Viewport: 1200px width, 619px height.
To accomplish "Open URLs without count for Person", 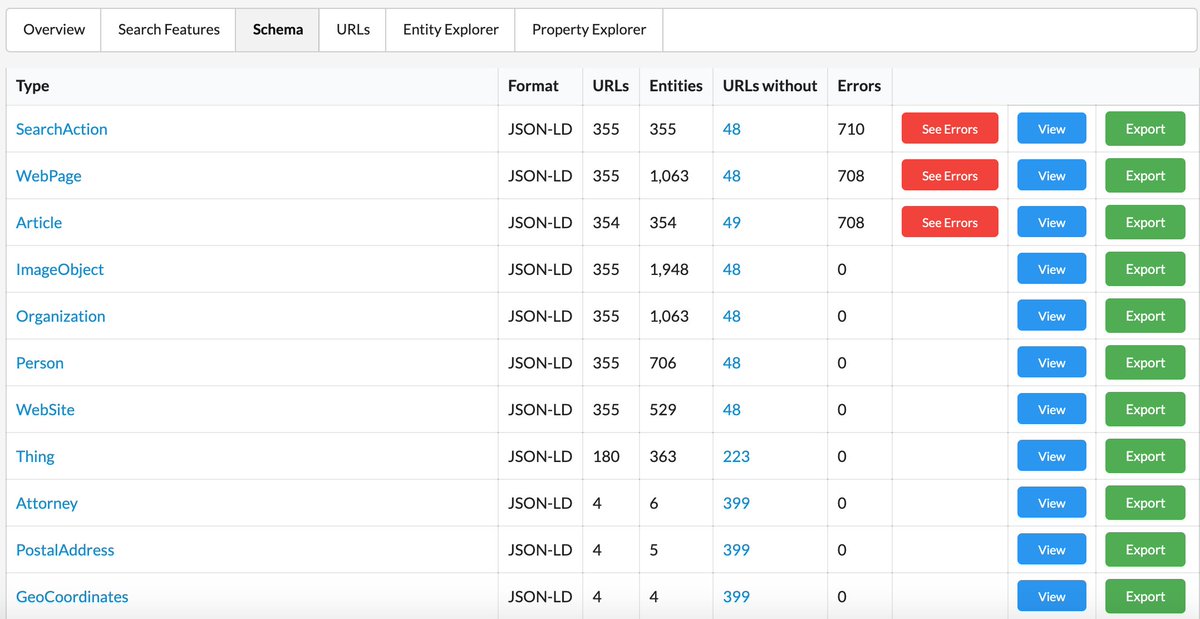I will [732, 363].
